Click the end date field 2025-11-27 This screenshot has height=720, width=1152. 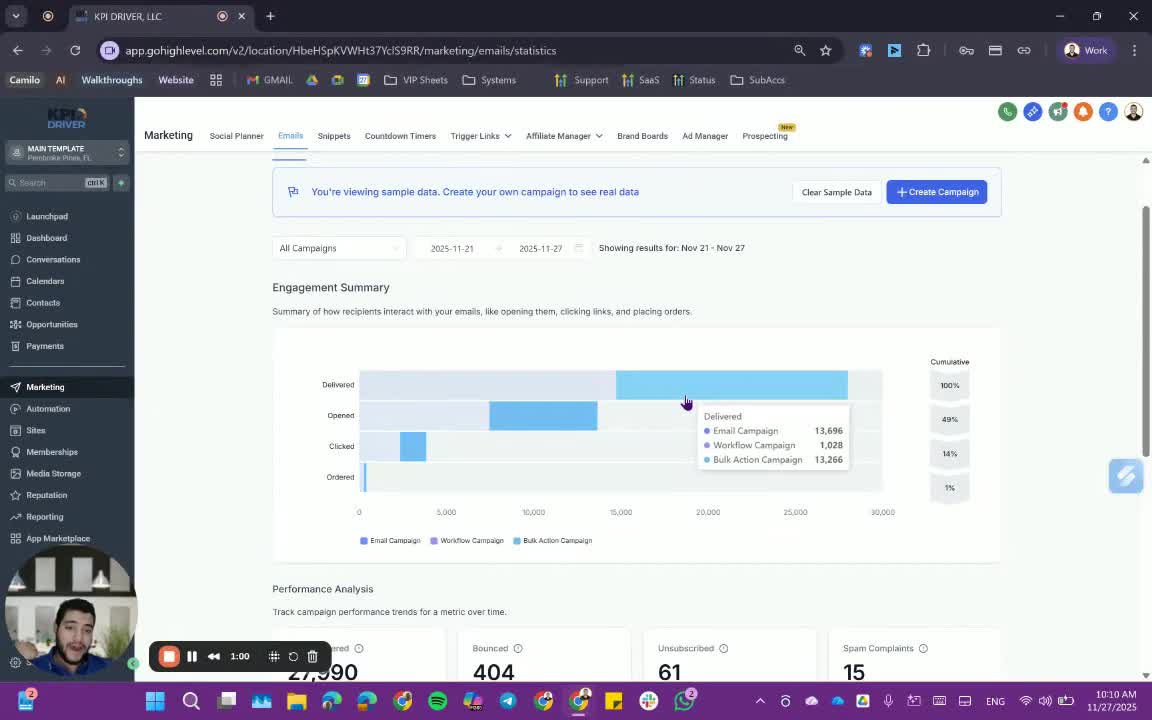pos(541,248)
